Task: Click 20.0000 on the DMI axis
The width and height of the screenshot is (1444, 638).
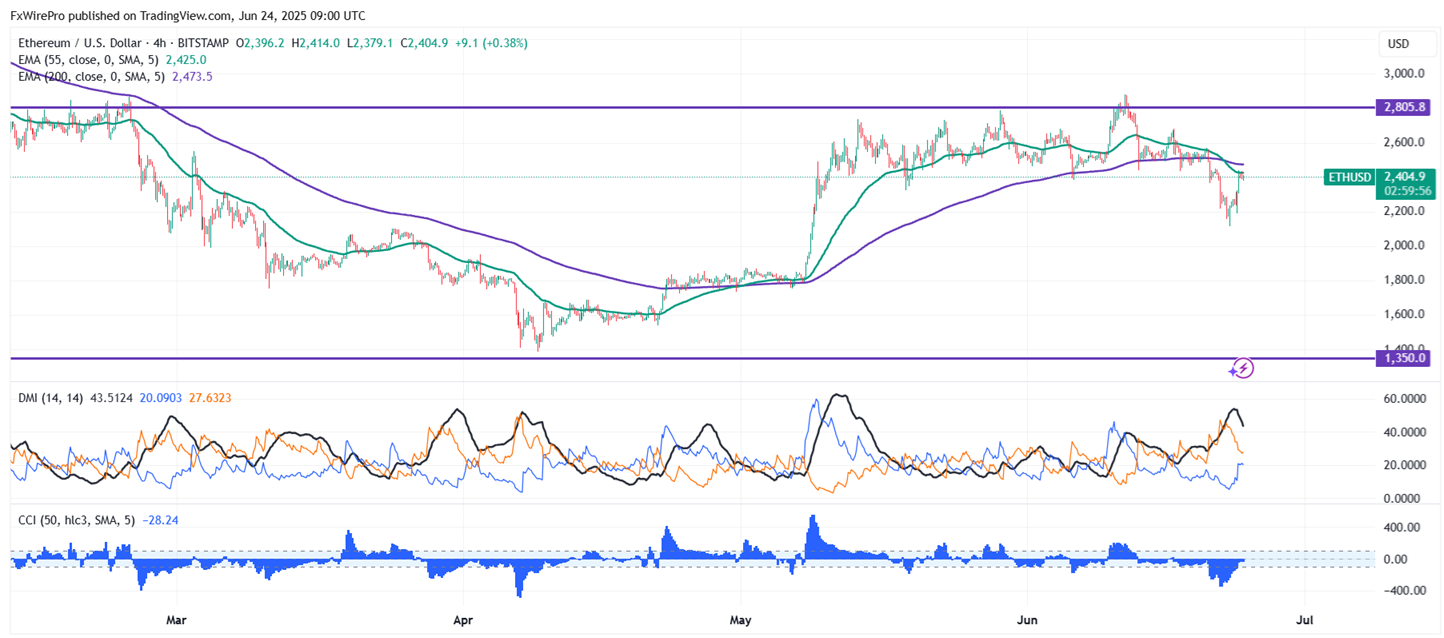Action: pyautogui.click(x=1403, y=465)
